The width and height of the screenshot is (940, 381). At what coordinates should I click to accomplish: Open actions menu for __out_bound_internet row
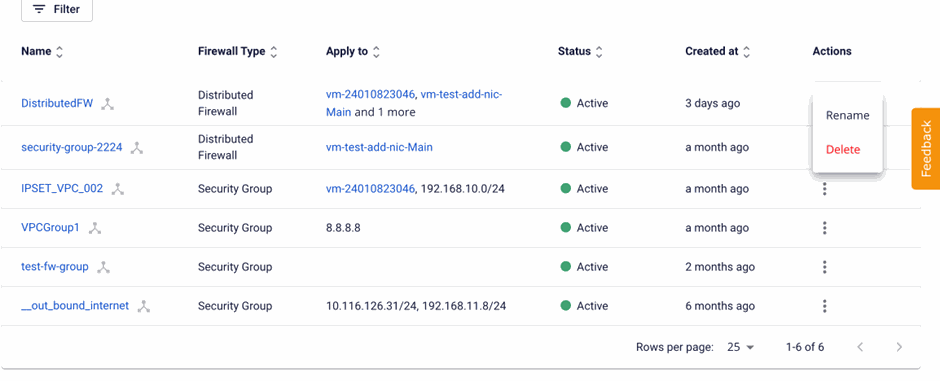pyautogui.click(x=825, y=306)
